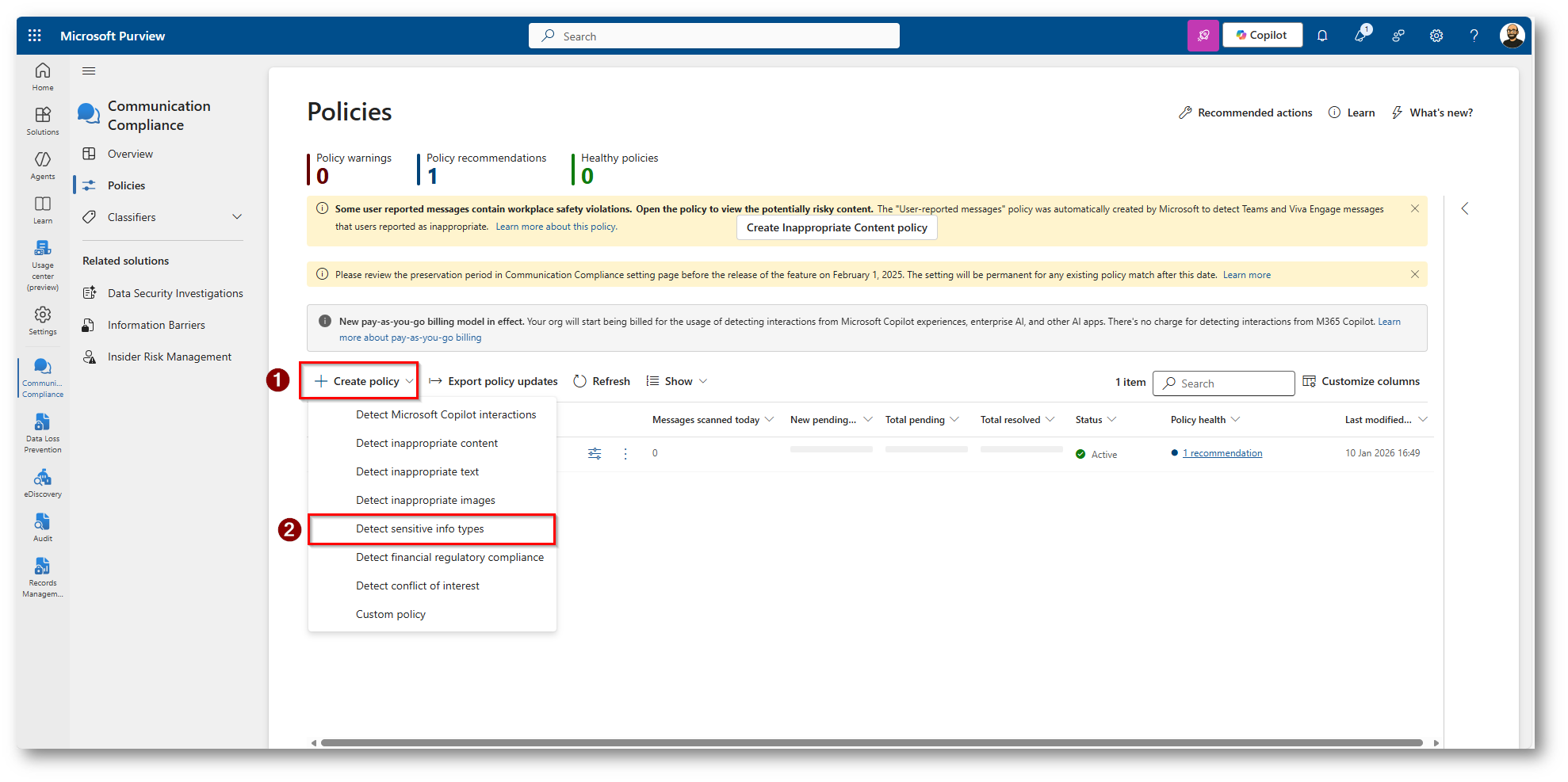Choose Custom policy from the menu
The width and height of the screenshot is (1568, 782).
[391, 615]
